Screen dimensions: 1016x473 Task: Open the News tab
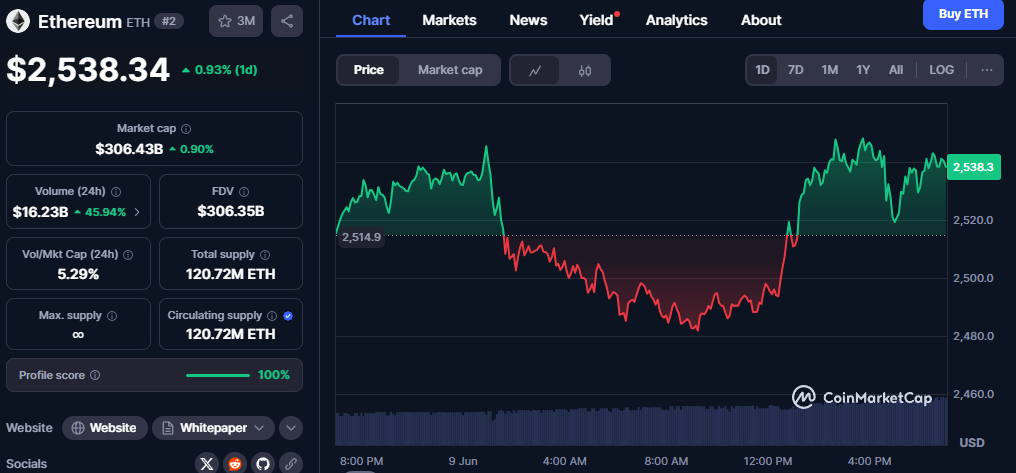click(x=528, y=20)
